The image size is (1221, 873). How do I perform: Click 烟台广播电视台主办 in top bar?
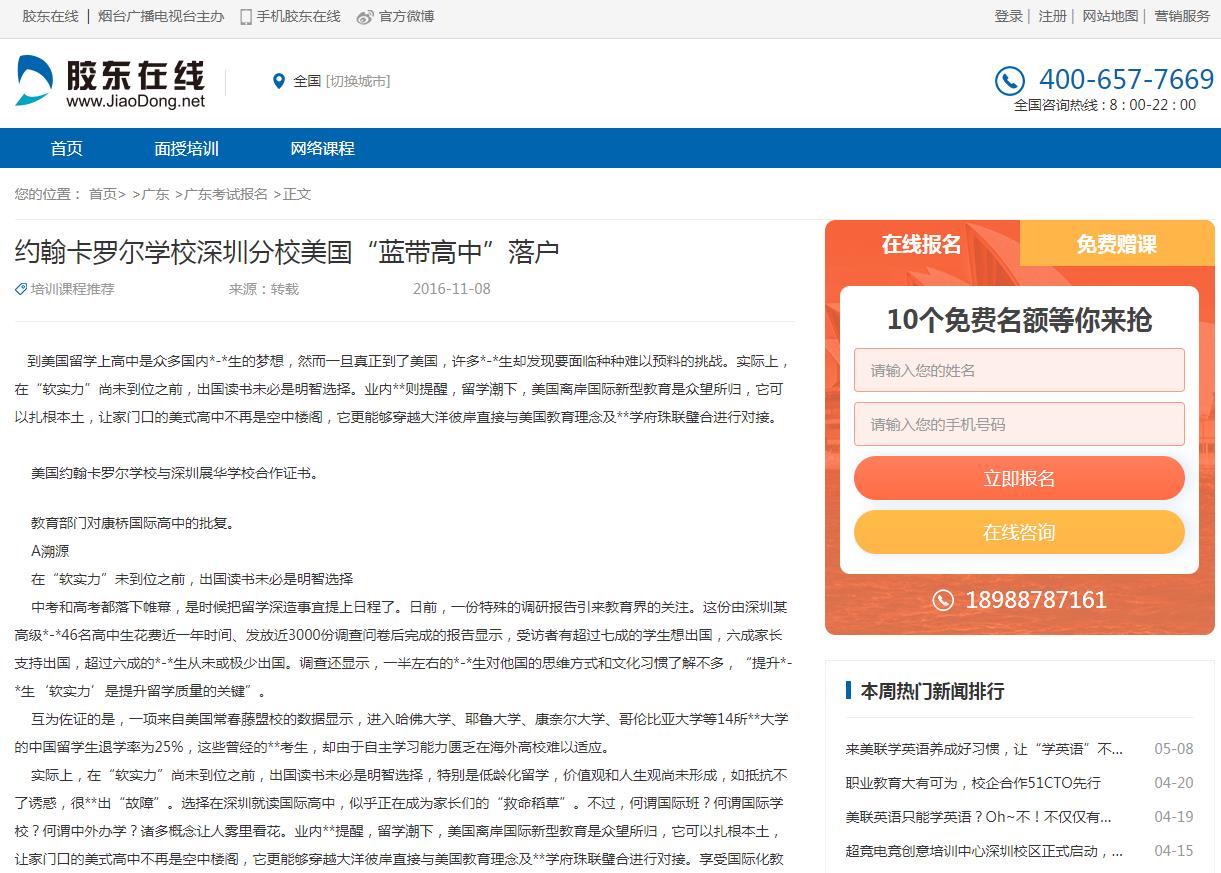[x=161, y=16]
